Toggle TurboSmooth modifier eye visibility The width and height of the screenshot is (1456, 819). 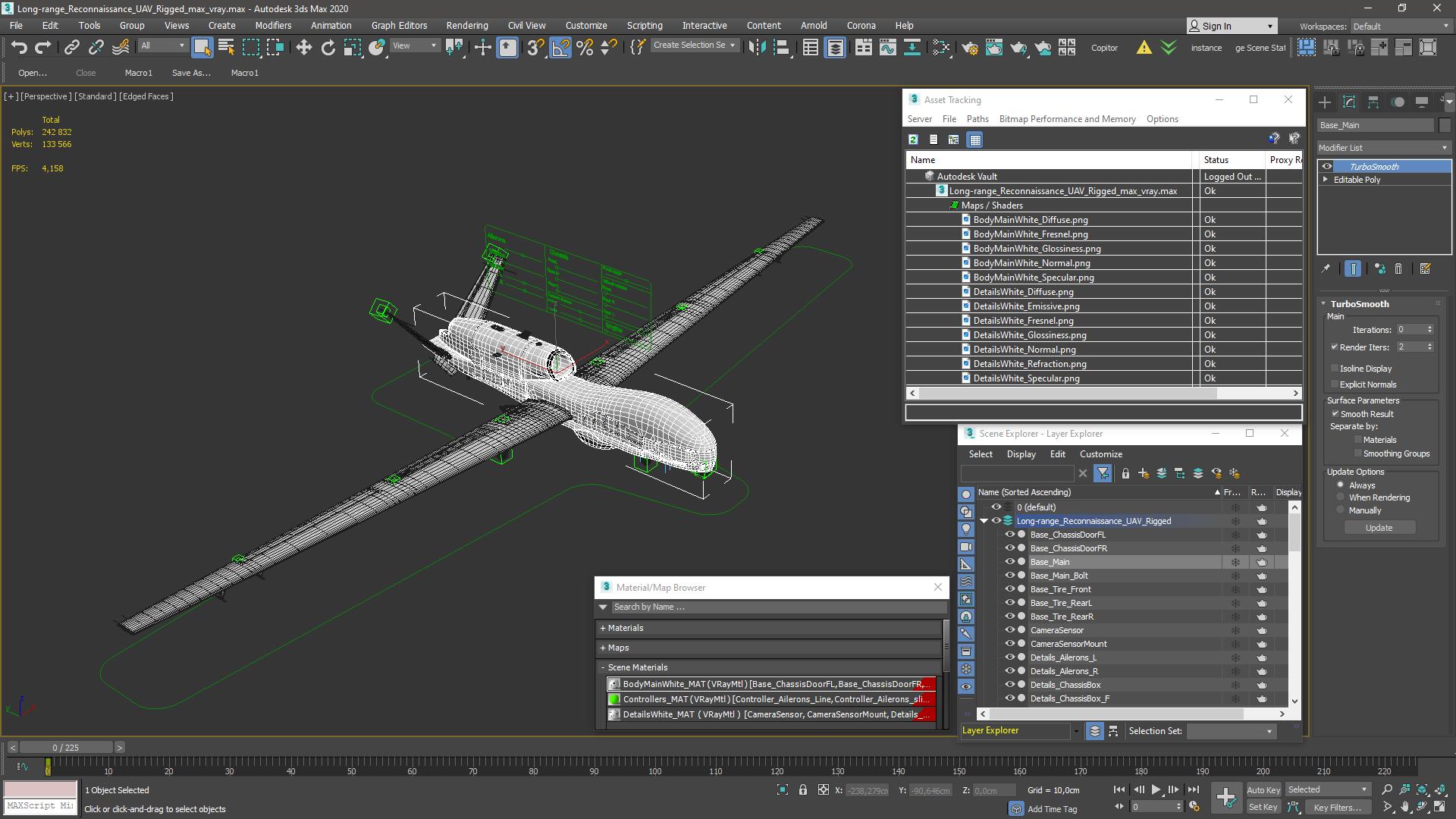(1326, 167)
